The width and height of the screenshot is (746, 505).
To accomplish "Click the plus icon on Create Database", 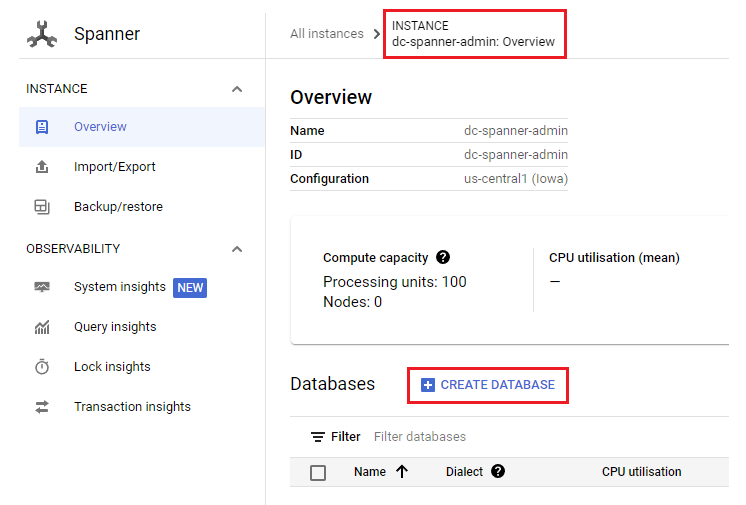I will (428, 385).
